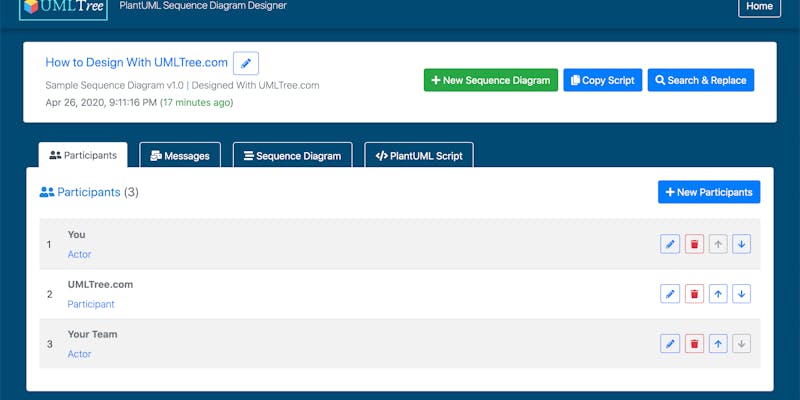Delete the UMLTree.com participant
This screenshot has height=400, width=800.
pyautogui.click(x=694, y=294)
